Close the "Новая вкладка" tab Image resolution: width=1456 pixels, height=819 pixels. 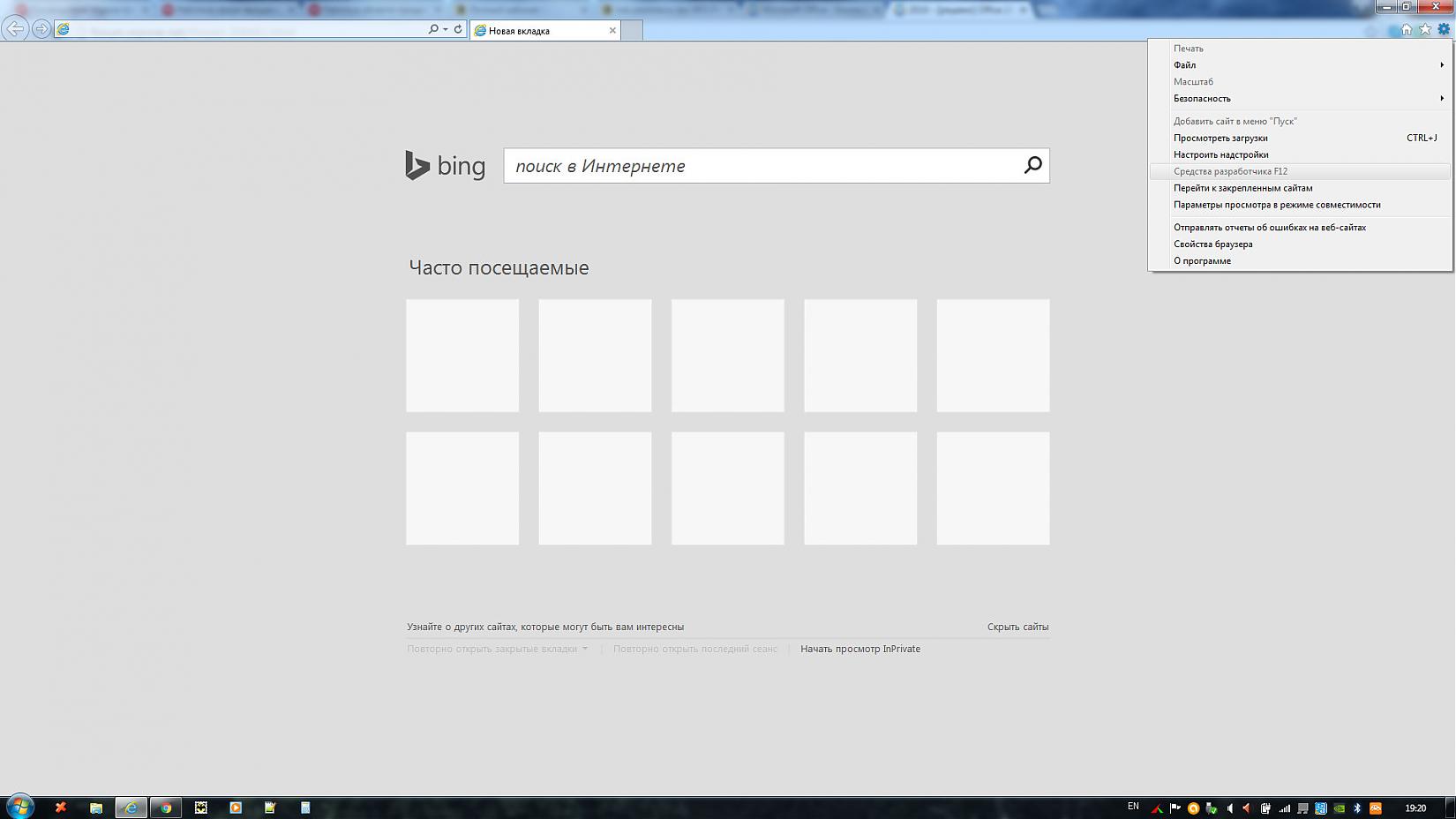612,30
